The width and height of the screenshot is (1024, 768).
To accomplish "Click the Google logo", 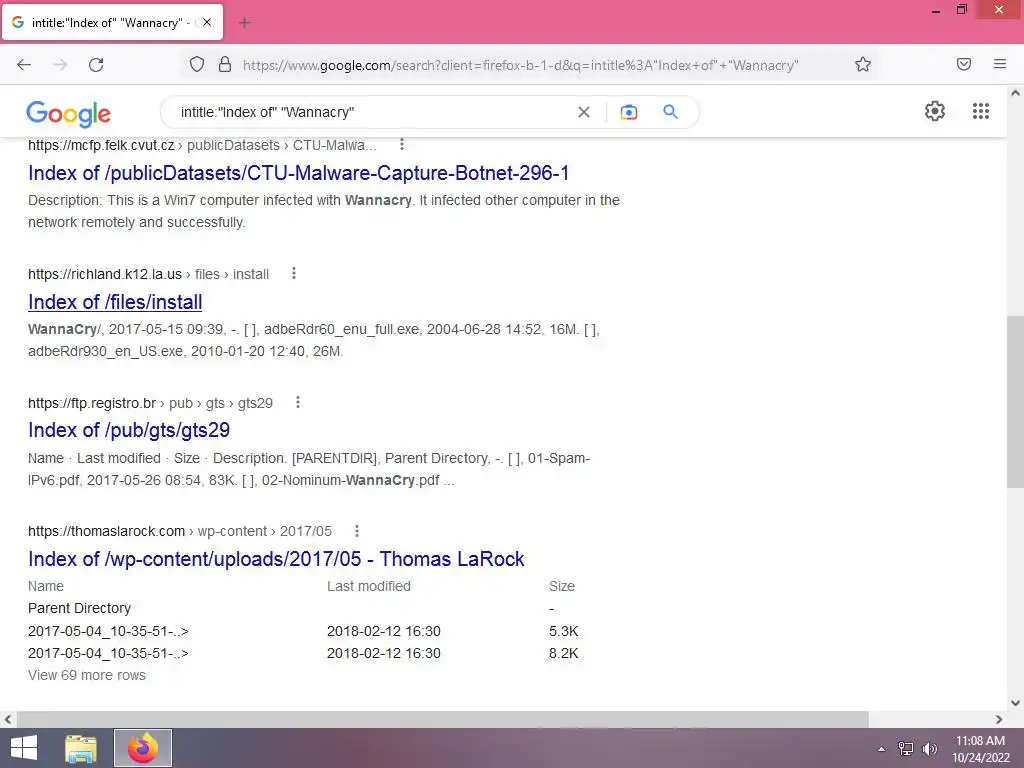I will tap(69, 114).
